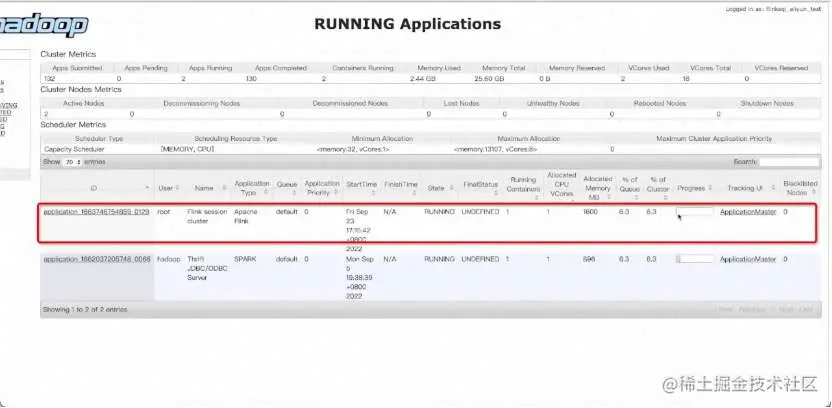Click the 'Logged in as' user text
The height and width of the screenshot is (408, 832).
(x=773, y=10)
